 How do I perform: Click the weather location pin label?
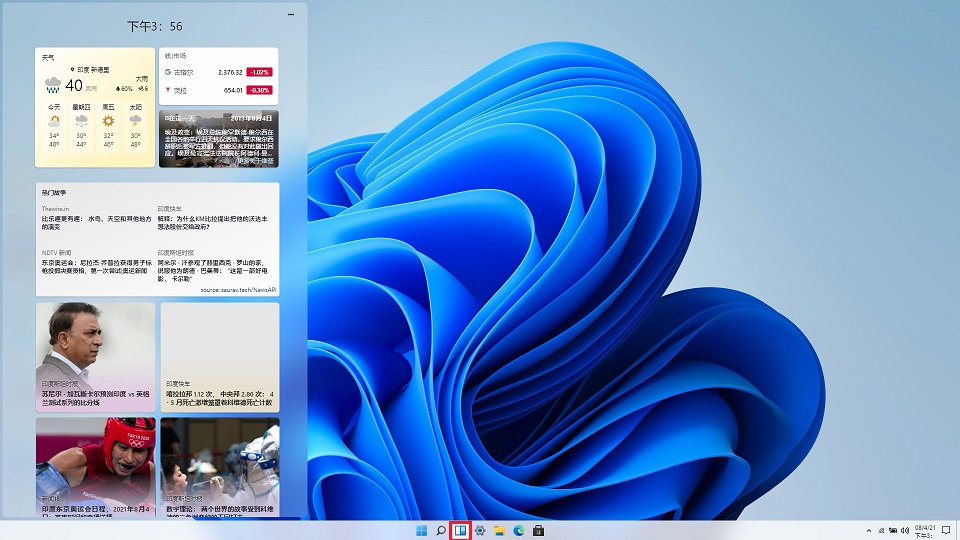90,70
